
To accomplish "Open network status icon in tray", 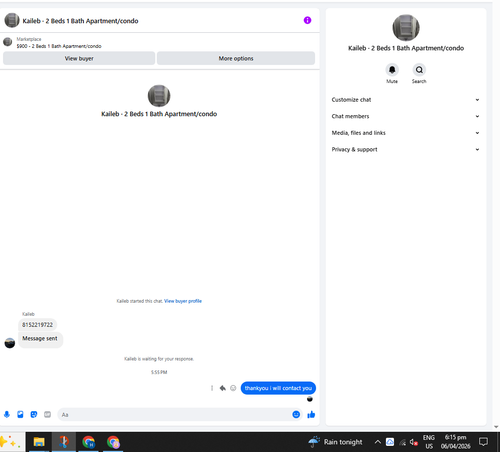I will point(403,442).
